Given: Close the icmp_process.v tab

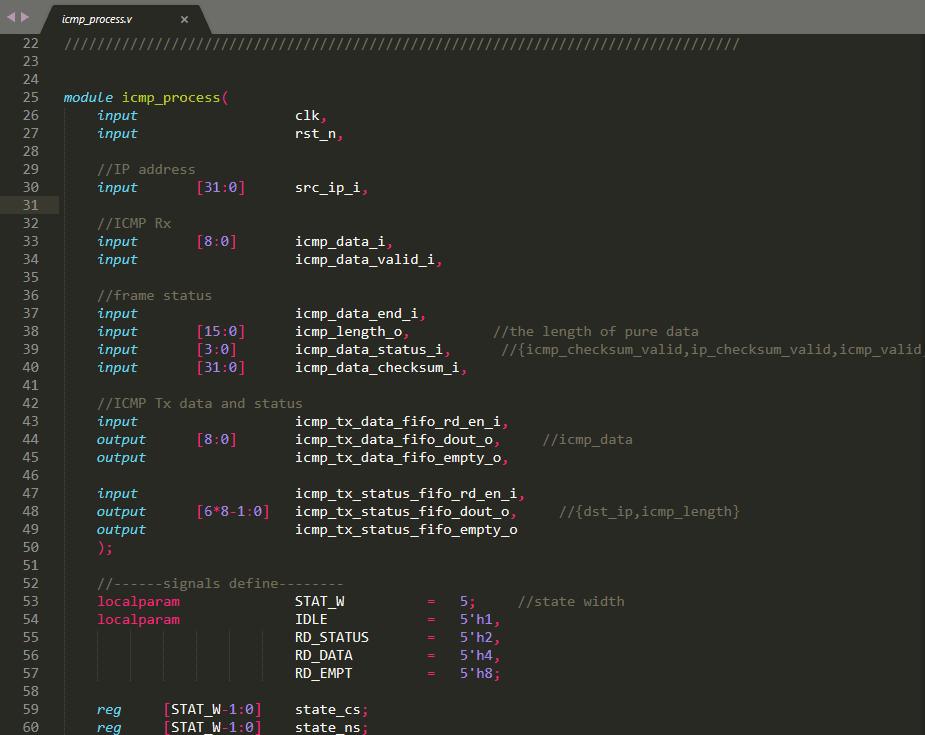Looking at the screenshot, I should (184, 19).
